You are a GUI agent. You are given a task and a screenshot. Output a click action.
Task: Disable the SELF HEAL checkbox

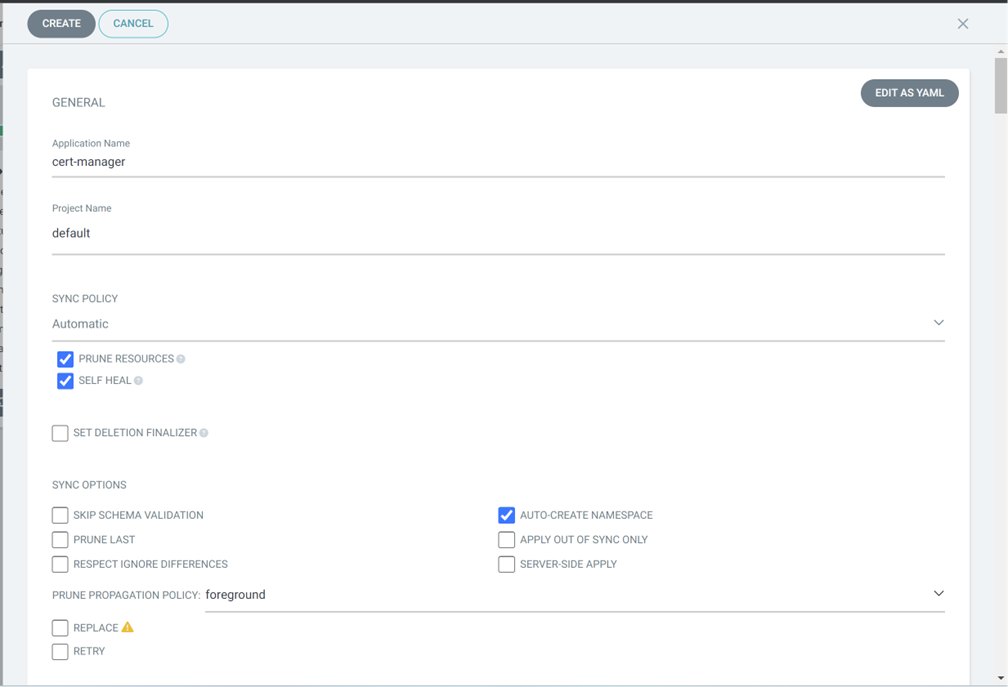65,381
